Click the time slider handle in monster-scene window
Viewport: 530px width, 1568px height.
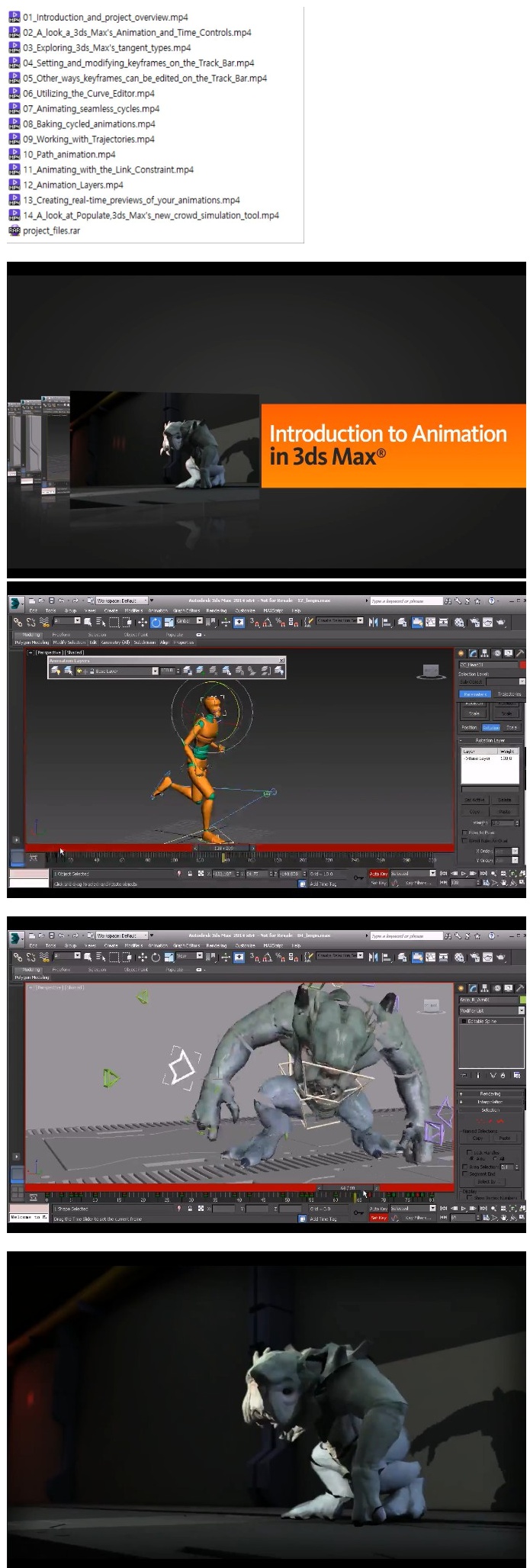point(347,1188)
